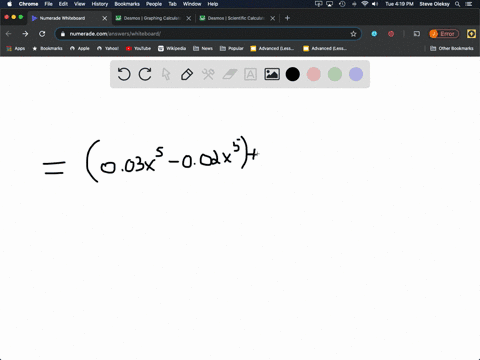Open the Window menu
The height and width of the screenshot is (360, 480).
192,4
